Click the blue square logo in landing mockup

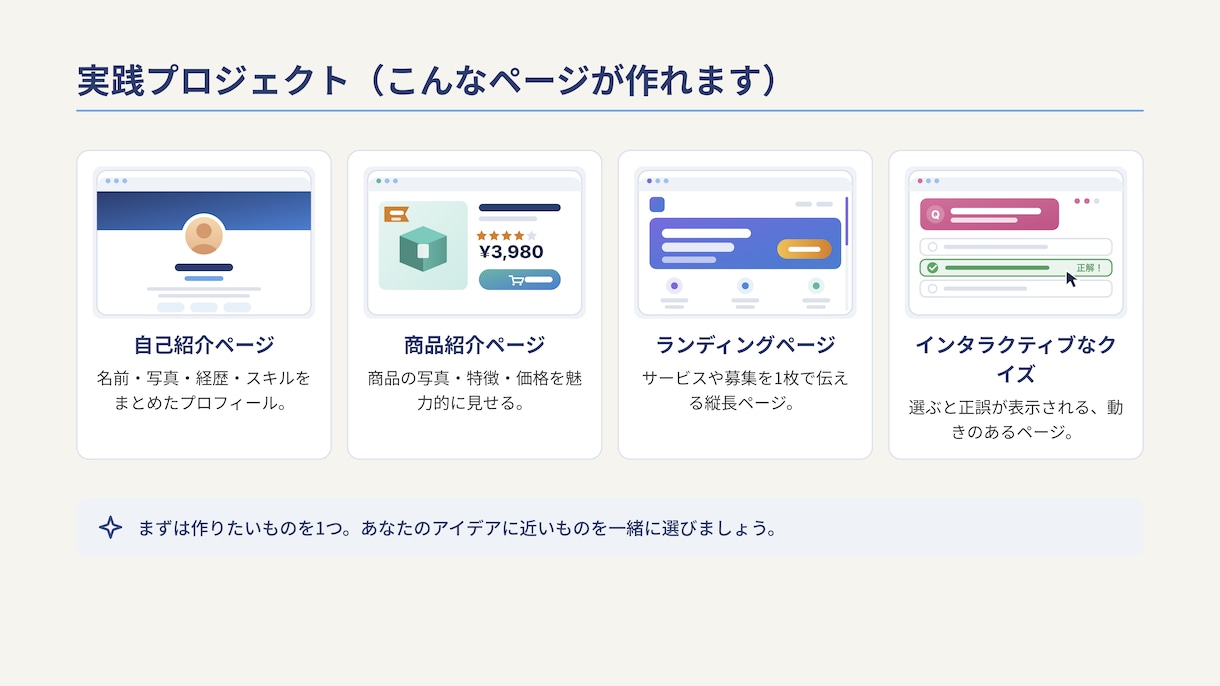657,204
